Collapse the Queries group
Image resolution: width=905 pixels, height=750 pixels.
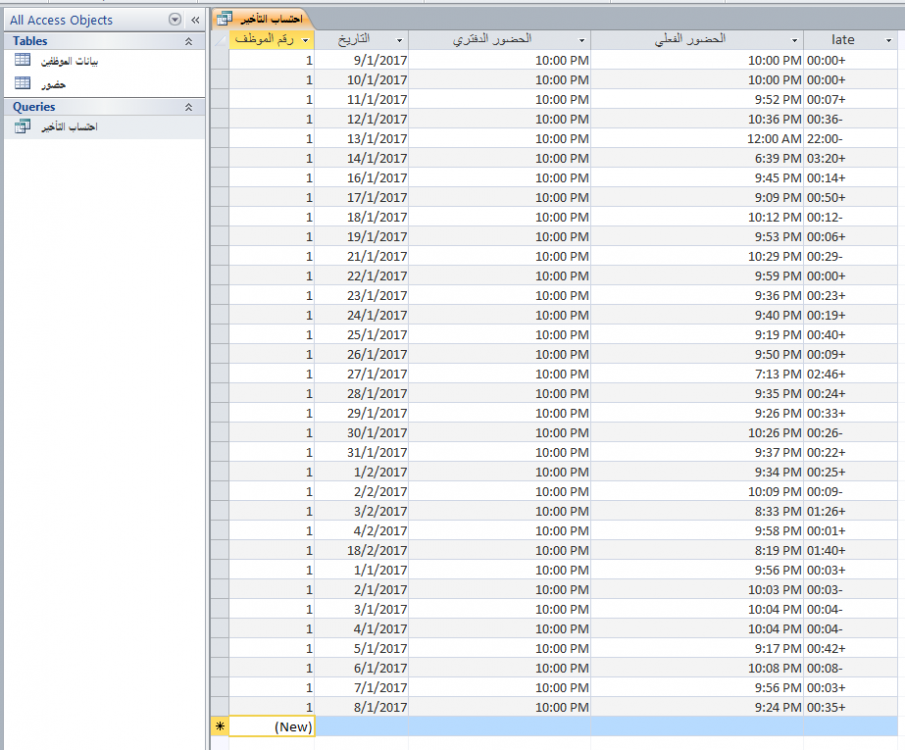point(188,107)
